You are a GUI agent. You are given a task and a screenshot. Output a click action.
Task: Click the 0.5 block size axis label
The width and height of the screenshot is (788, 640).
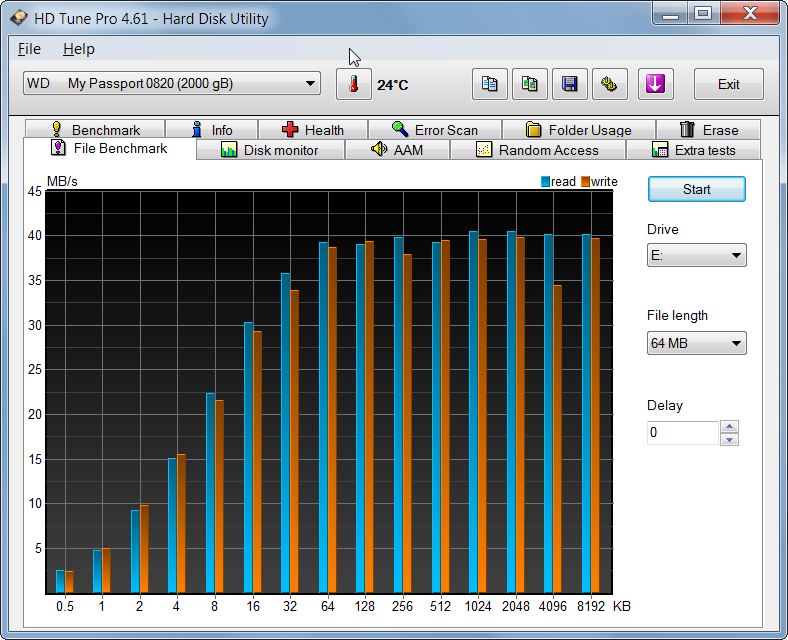click(65, 606)
